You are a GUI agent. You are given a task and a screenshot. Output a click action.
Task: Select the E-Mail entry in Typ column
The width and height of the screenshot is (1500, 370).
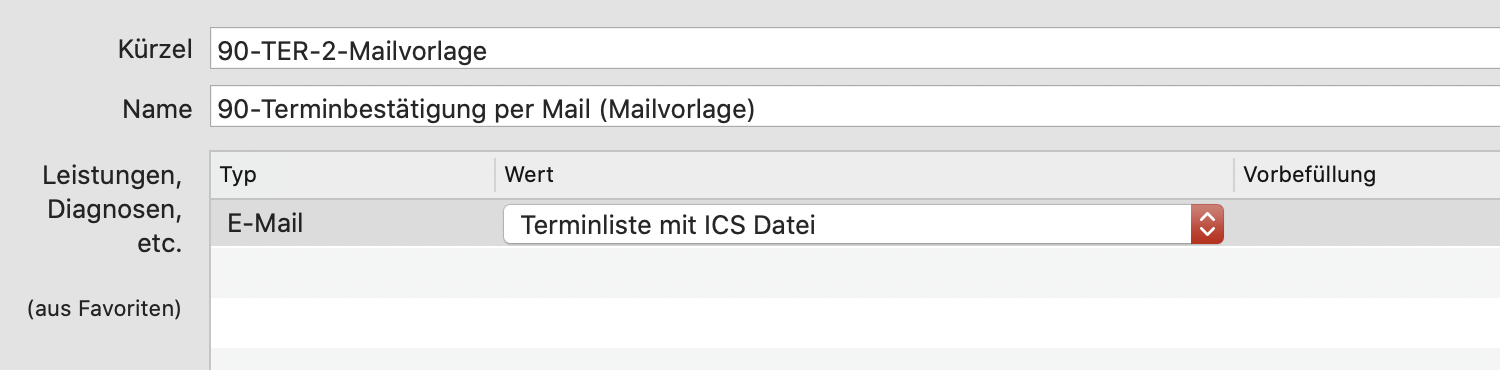tap(265, 224)
